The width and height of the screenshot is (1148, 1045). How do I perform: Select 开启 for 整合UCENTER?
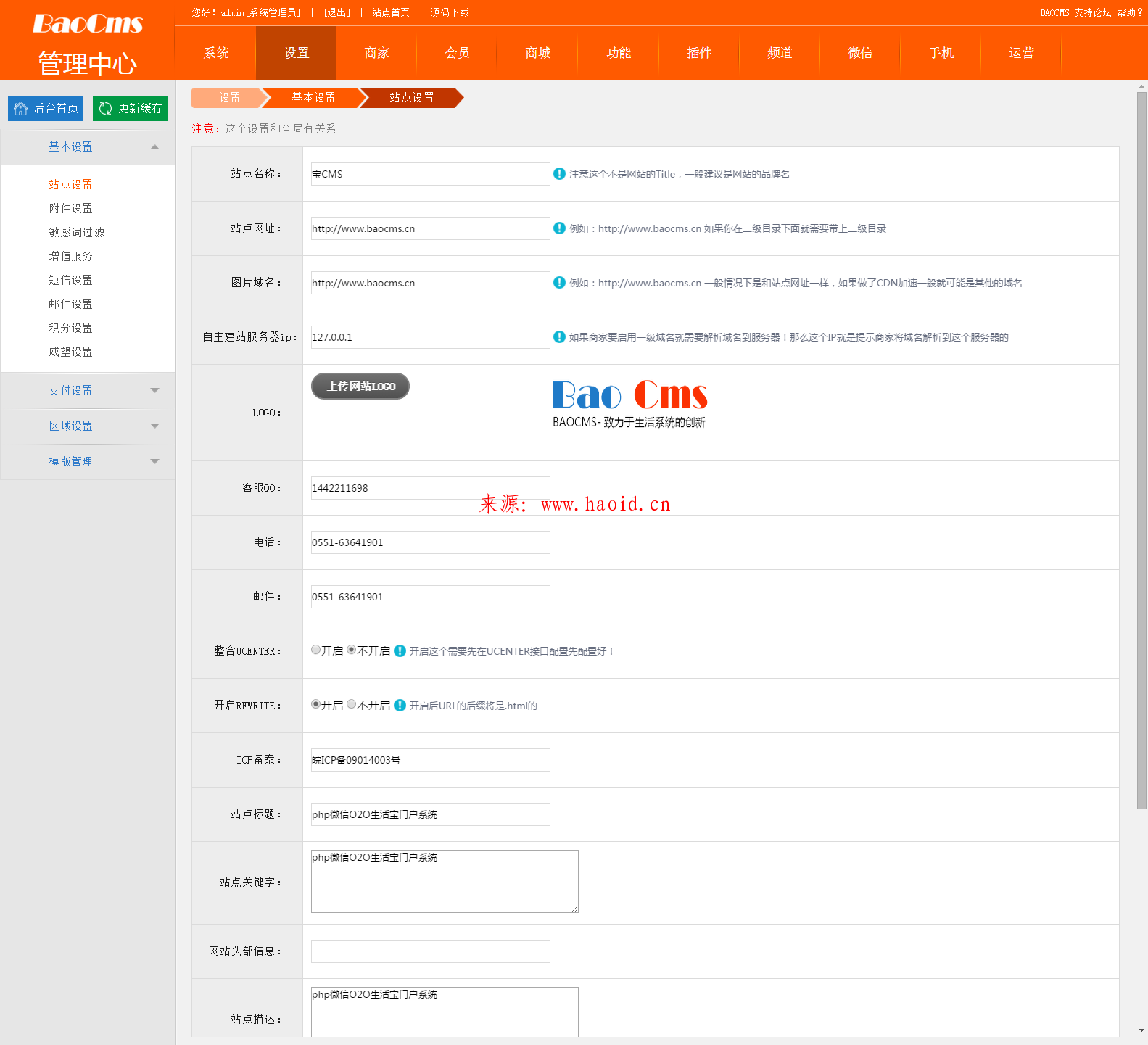315,650
